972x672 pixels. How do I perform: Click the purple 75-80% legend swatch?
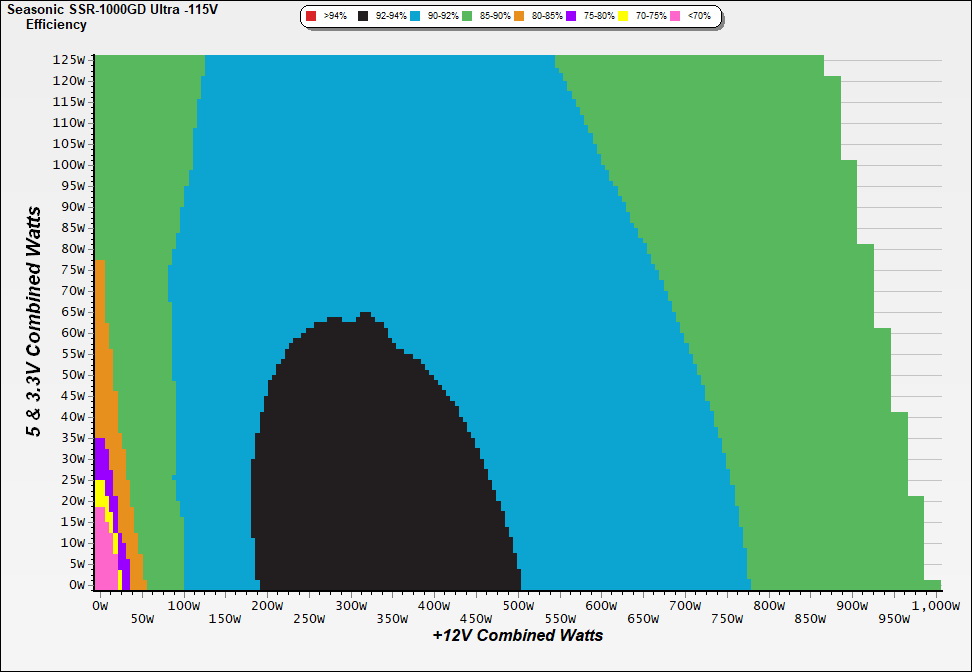pyautogui.click(x=571, y=17)
